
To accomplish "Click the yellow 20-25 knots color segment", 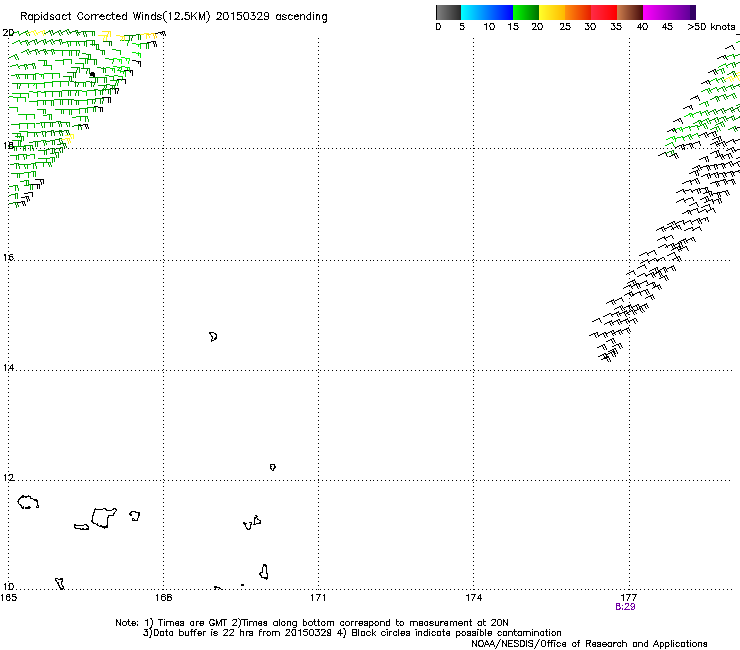I will click(x=551, y=12).
